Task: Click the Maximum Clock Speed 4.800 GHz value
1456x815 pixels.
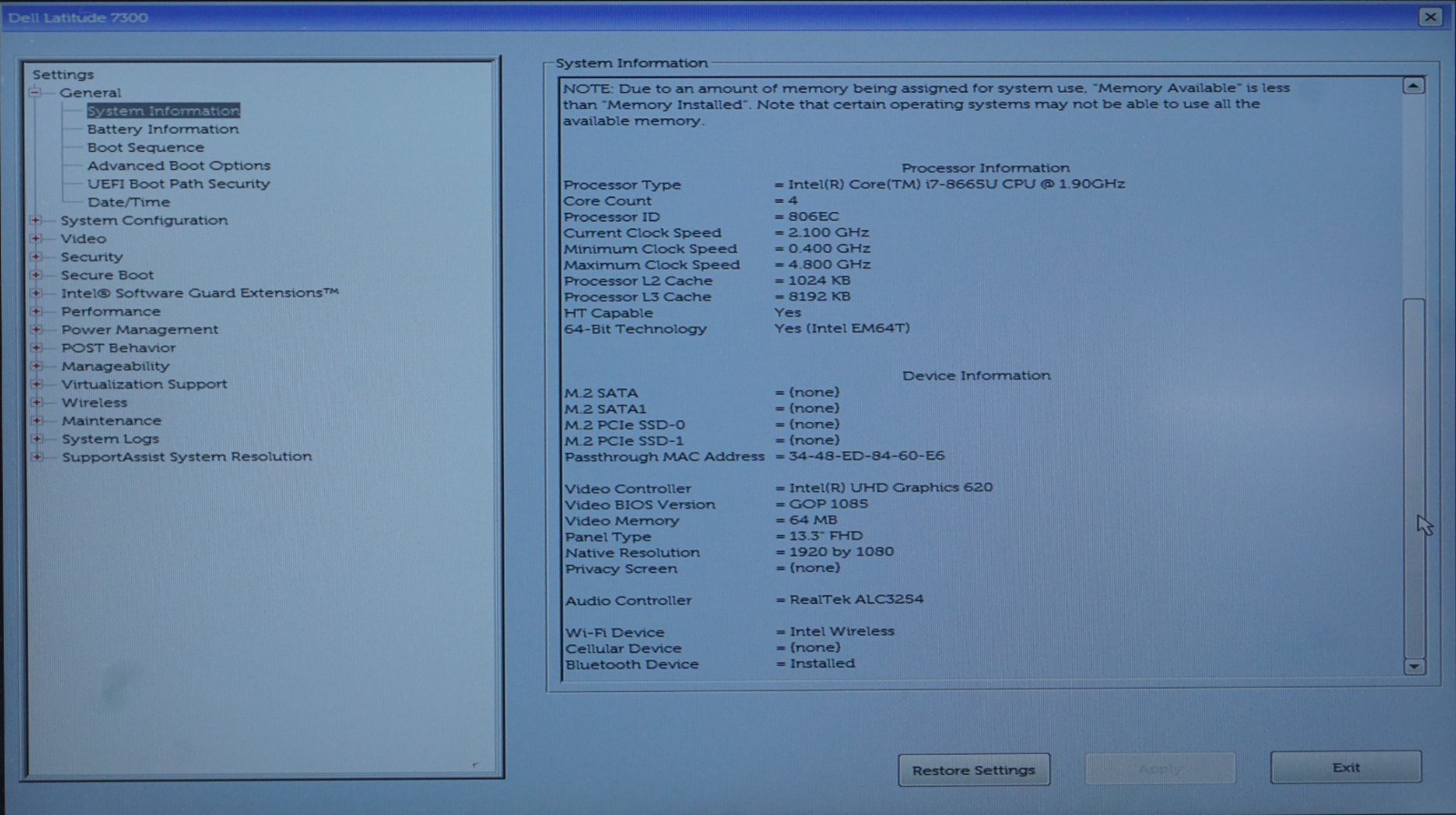Action: [x=829, y=265]
